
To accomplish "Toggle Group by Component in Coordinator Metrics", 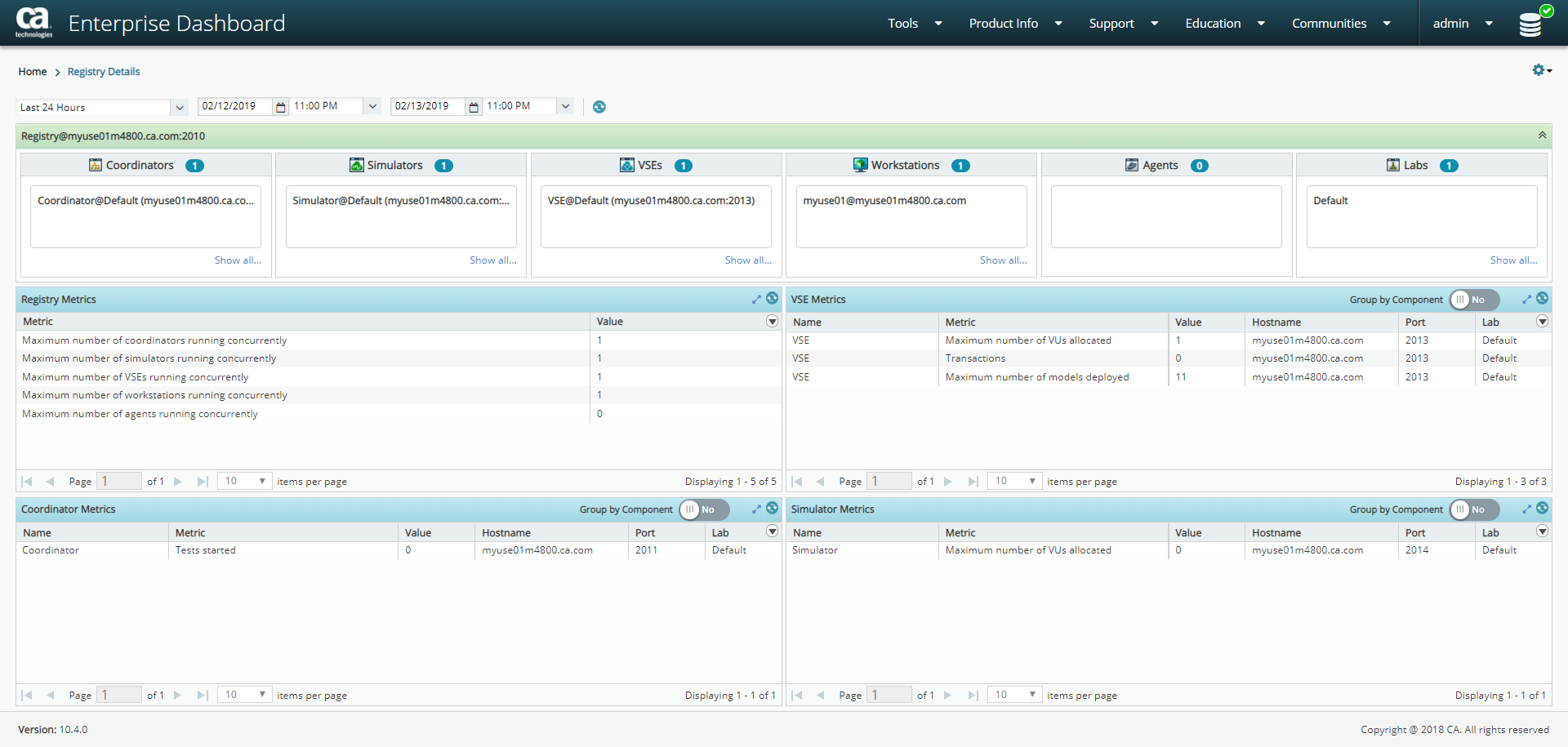I will click(x=704, y=509).
